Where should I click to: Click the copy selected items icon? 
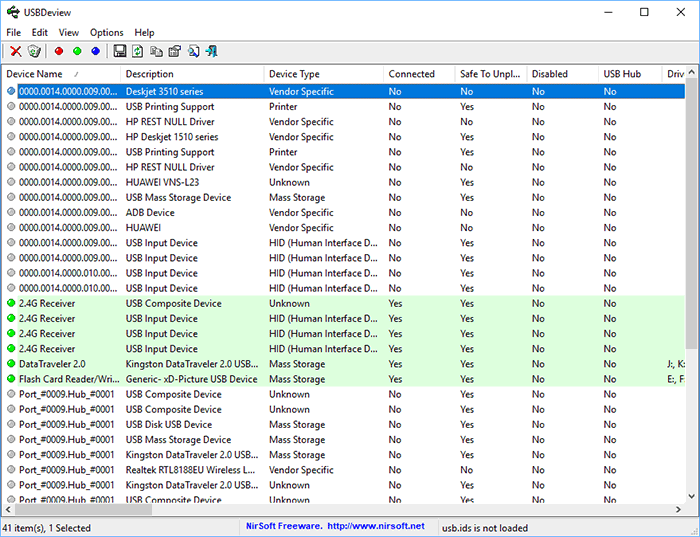coord(156,51)
